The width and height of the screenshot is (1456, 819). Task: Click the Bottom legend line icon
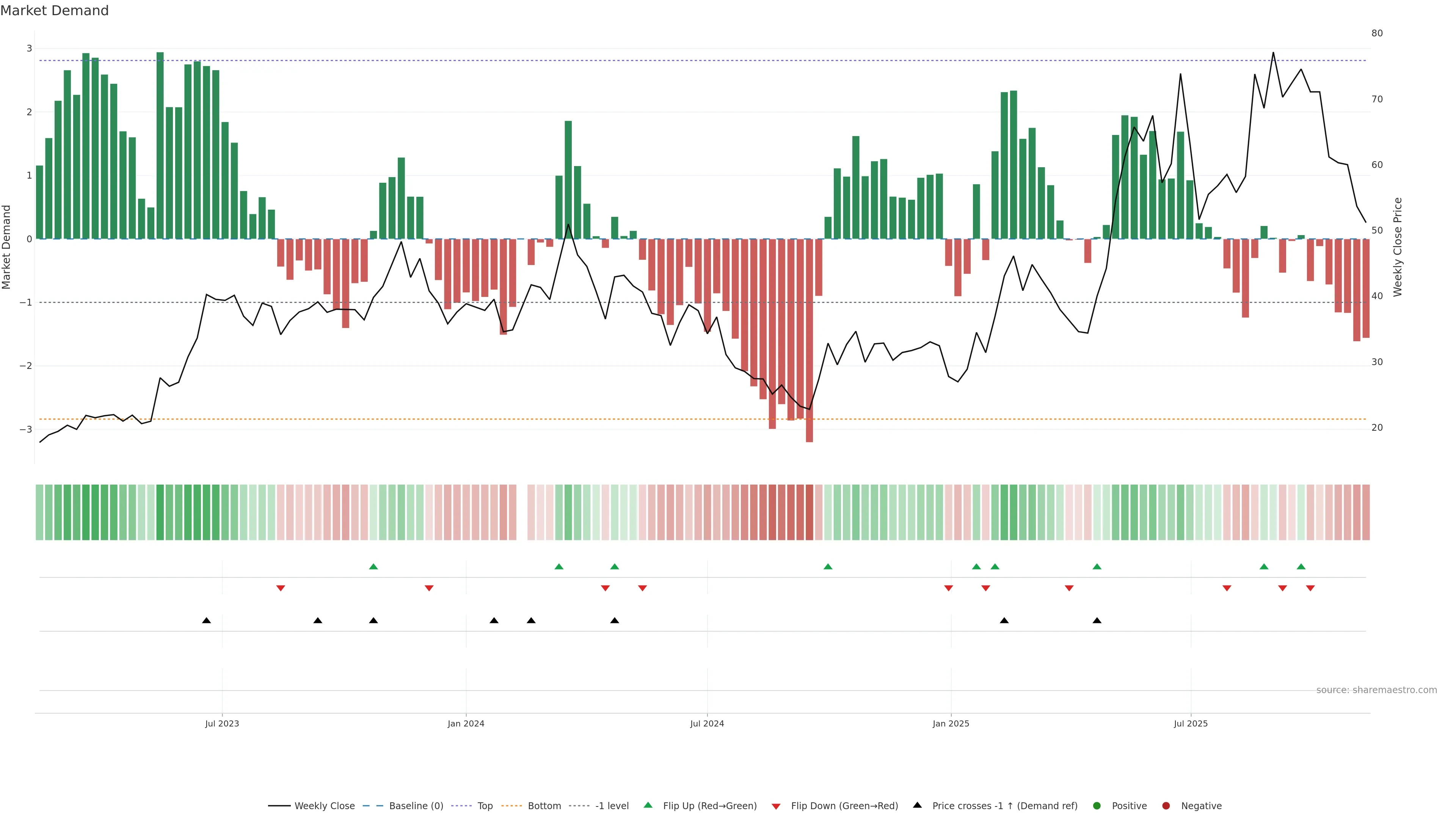click(511, 806)
